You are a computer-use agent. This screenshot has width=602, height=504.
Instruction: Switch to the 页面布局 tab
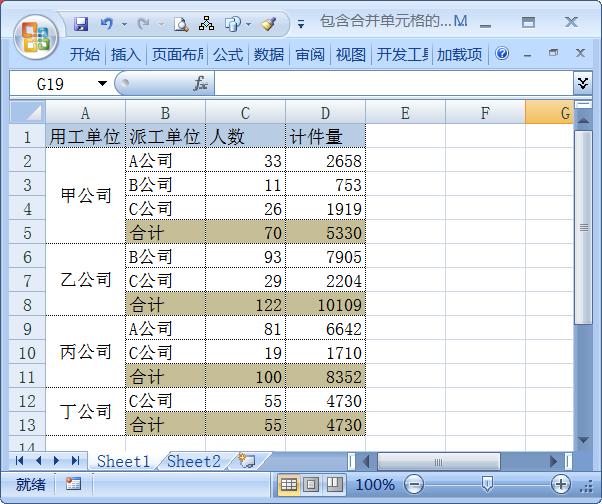coord(177,55)
